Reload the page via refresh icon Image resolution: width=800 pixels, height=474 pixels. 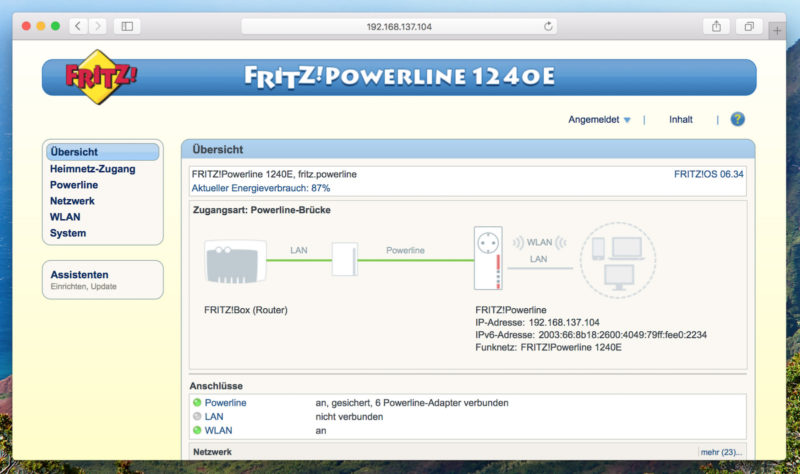click(x=548, y=26)
